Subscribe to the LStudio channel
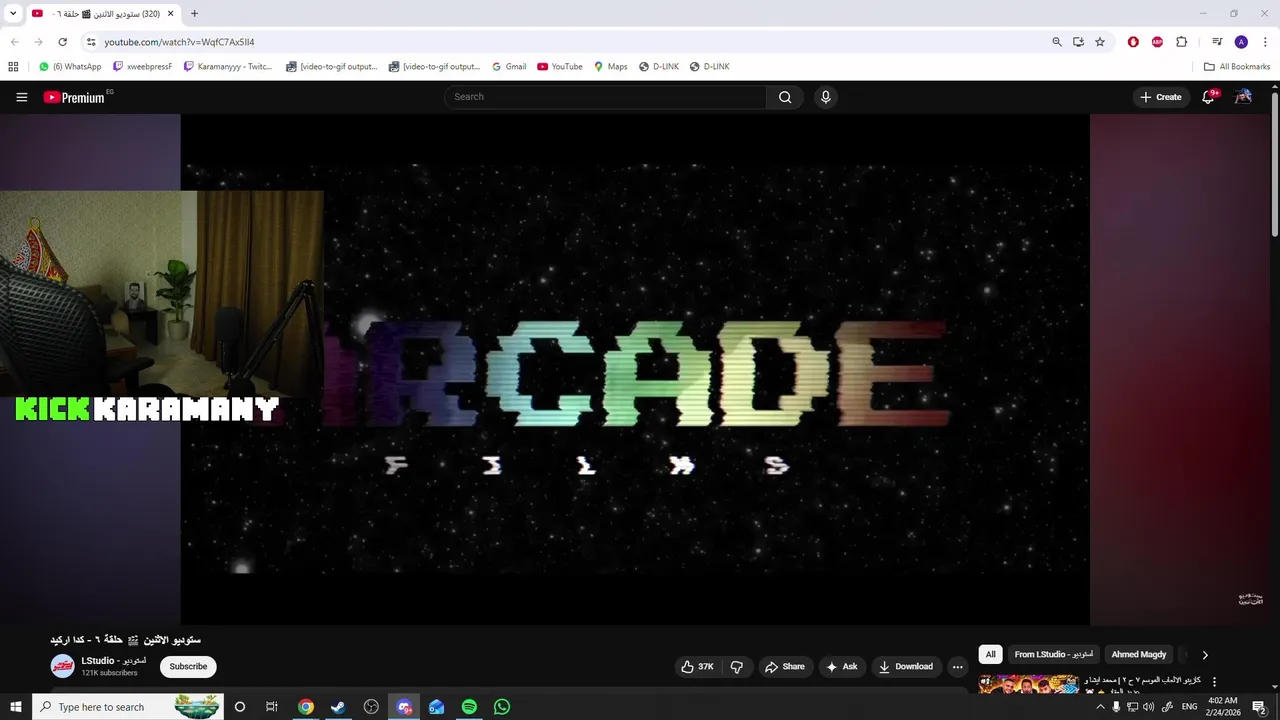Viewport: 1280px width, 720px height. [188, 667]
